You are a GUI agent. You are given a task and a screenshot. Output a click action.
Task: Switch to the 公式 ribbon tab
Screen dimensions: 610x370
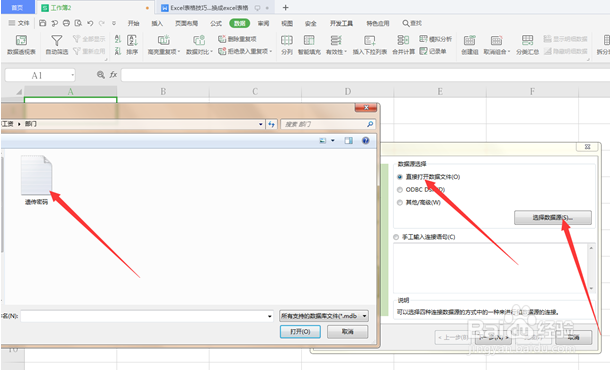(216, 23)
